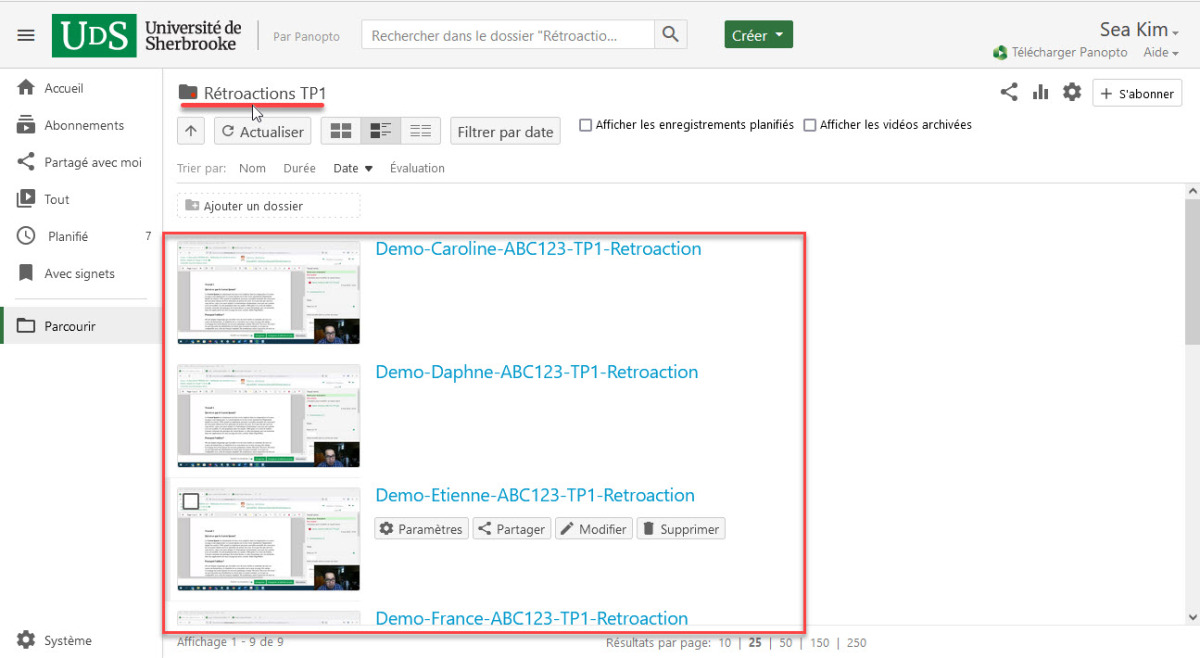Share the Rétroactions TP1 folder
Viewport: 1200px width, 658px height.
pos(1009,93)
